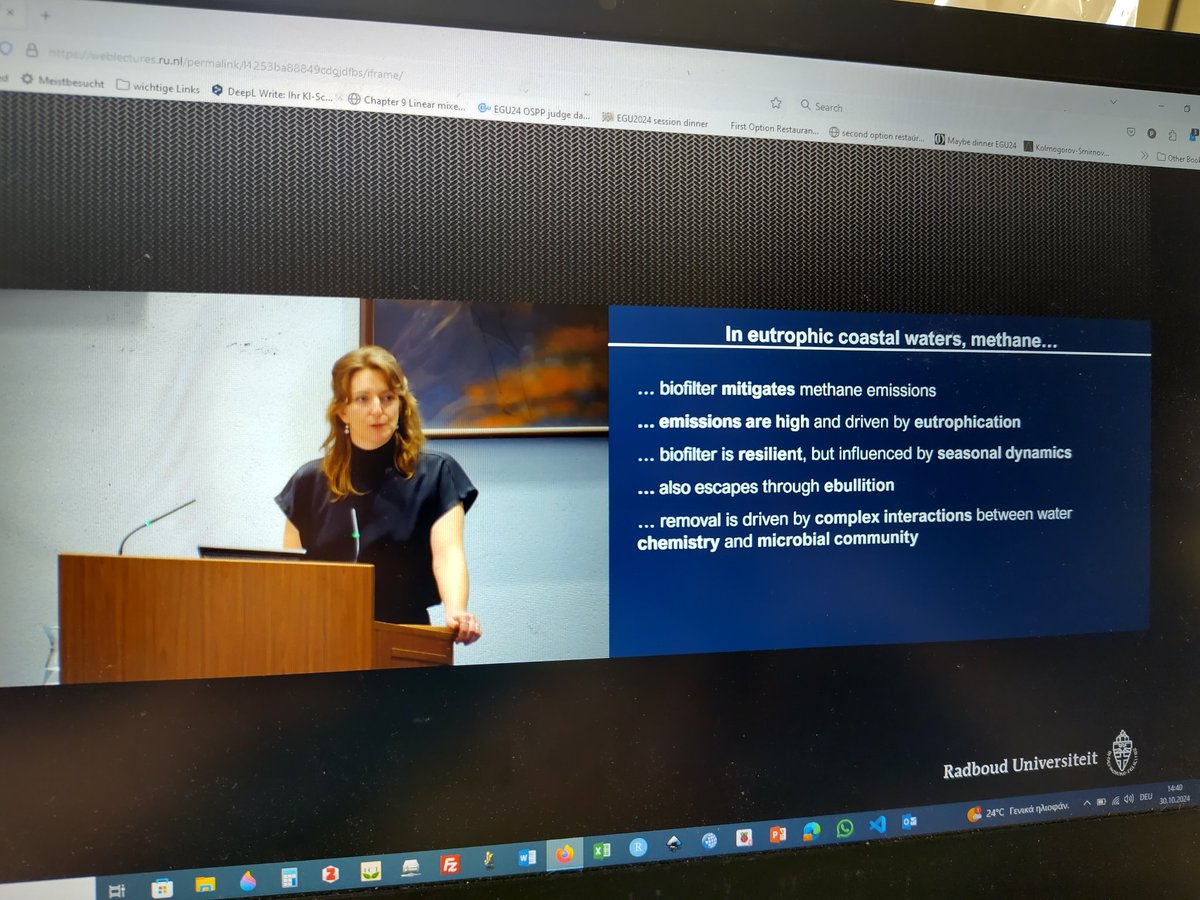Viewport: 1200px width, 900px height.
Task: Switch the DEU keyboard language indicator
Action: 1146,797
